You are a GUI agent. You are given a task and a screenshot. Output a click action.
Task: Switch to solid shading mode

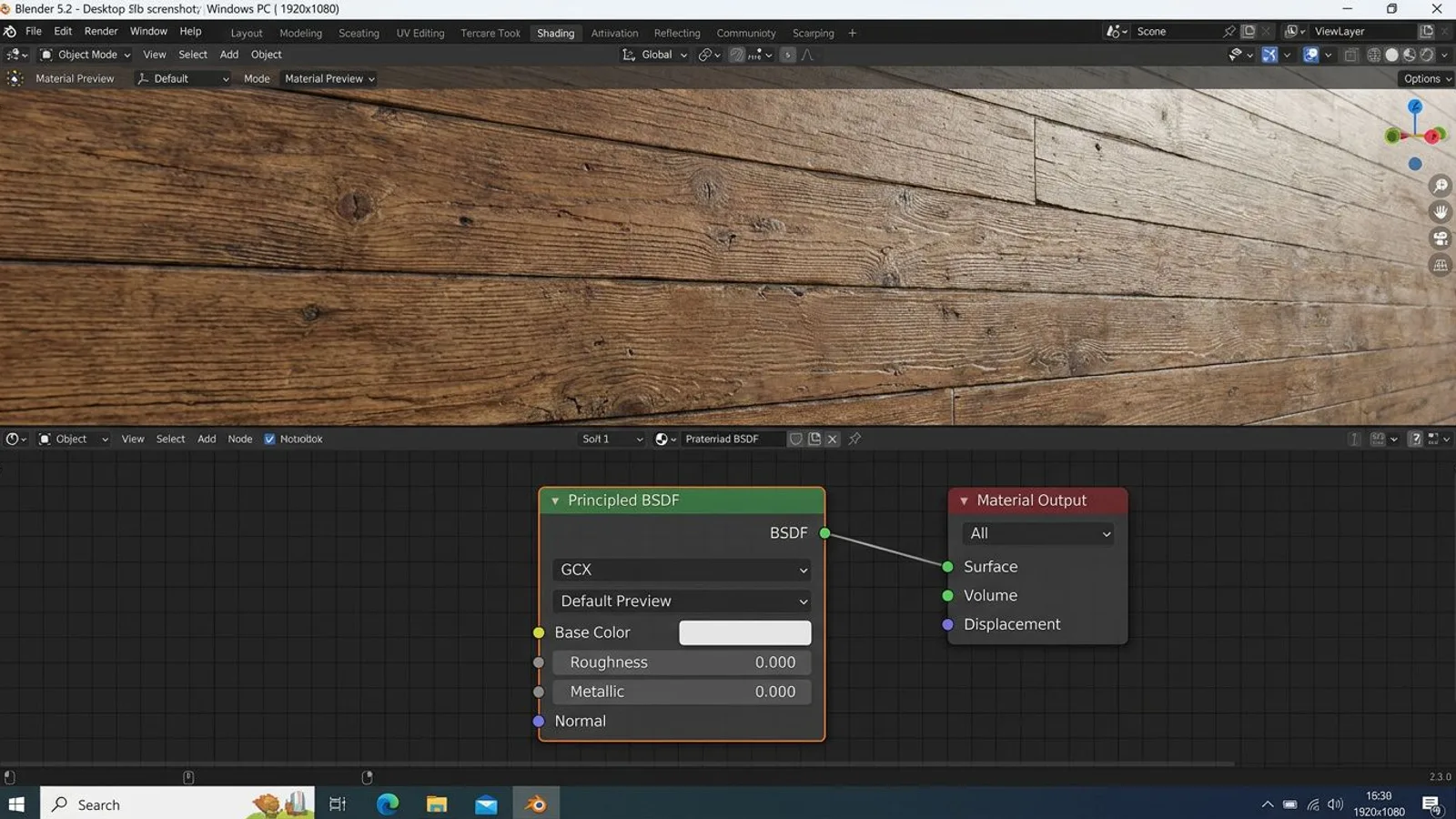pos(1391,55)
